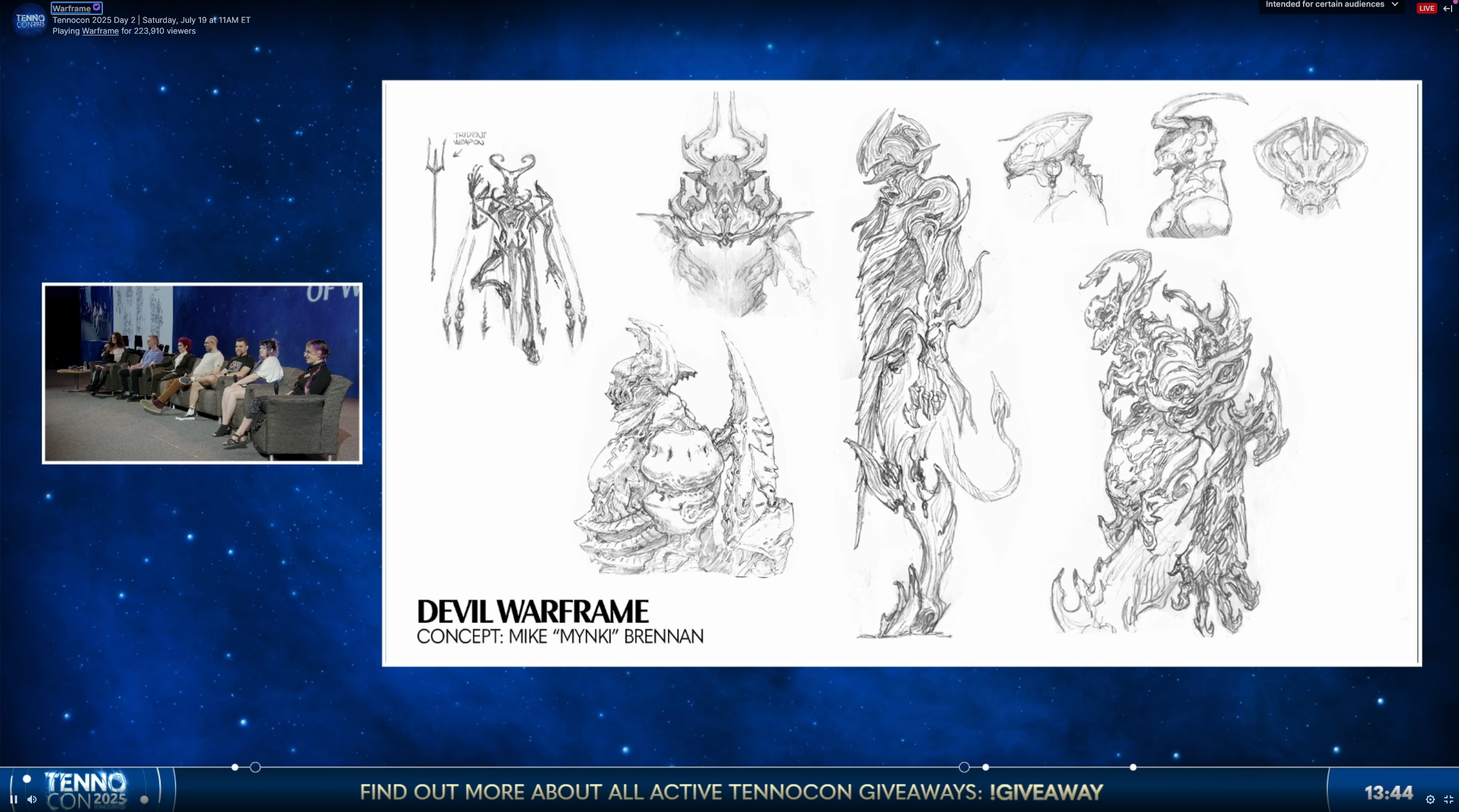Open the underlined Warframe game category link
Screen dimensions: 1459x812
100,31
